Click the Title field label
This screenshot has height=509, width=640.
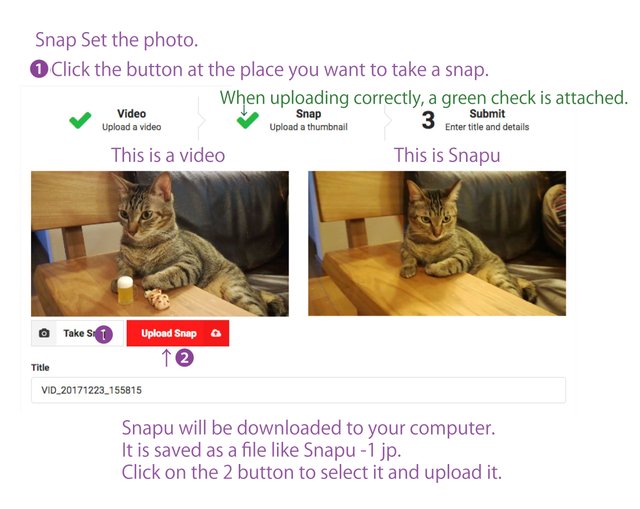[x=40, y=367]
